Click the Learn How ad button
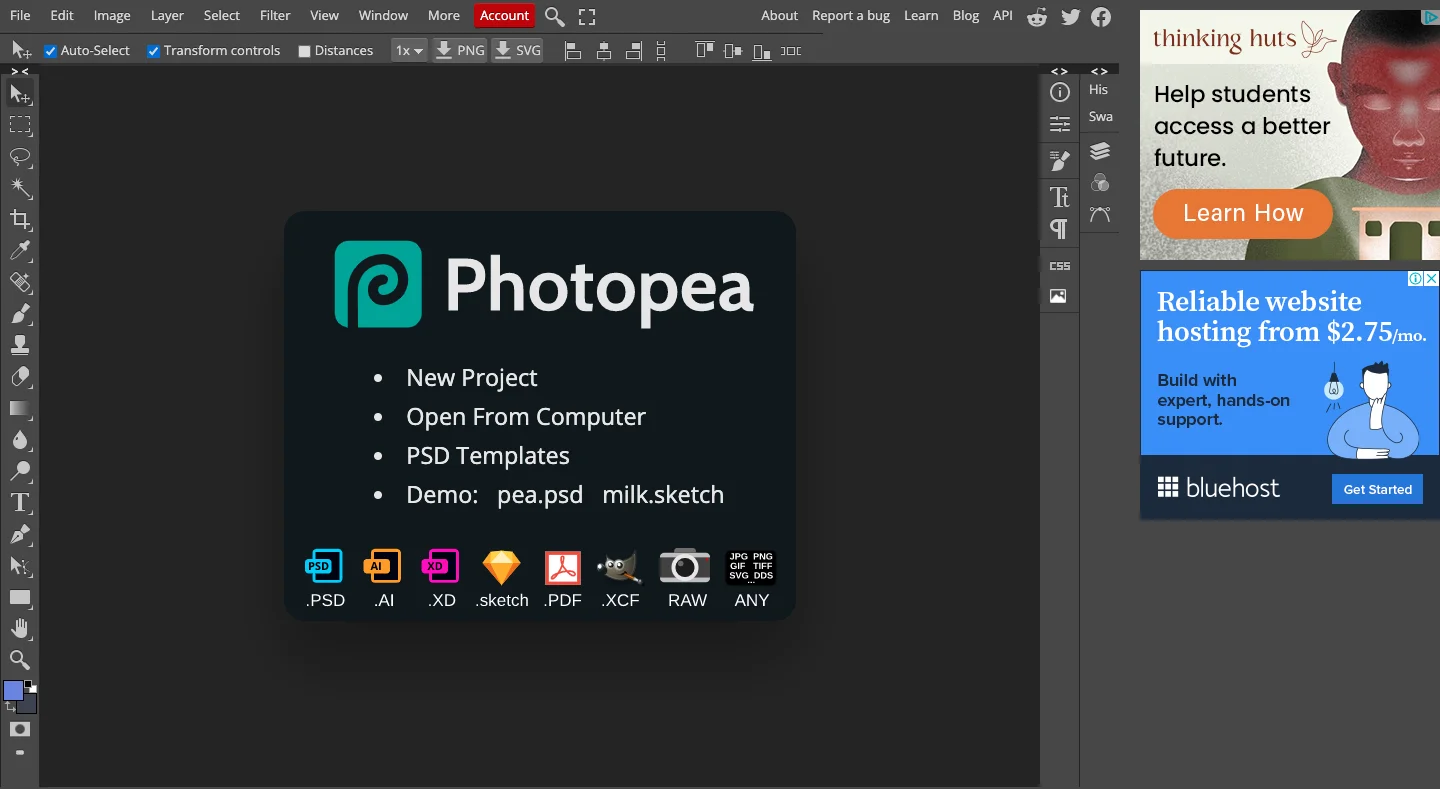 [1243, 213]
